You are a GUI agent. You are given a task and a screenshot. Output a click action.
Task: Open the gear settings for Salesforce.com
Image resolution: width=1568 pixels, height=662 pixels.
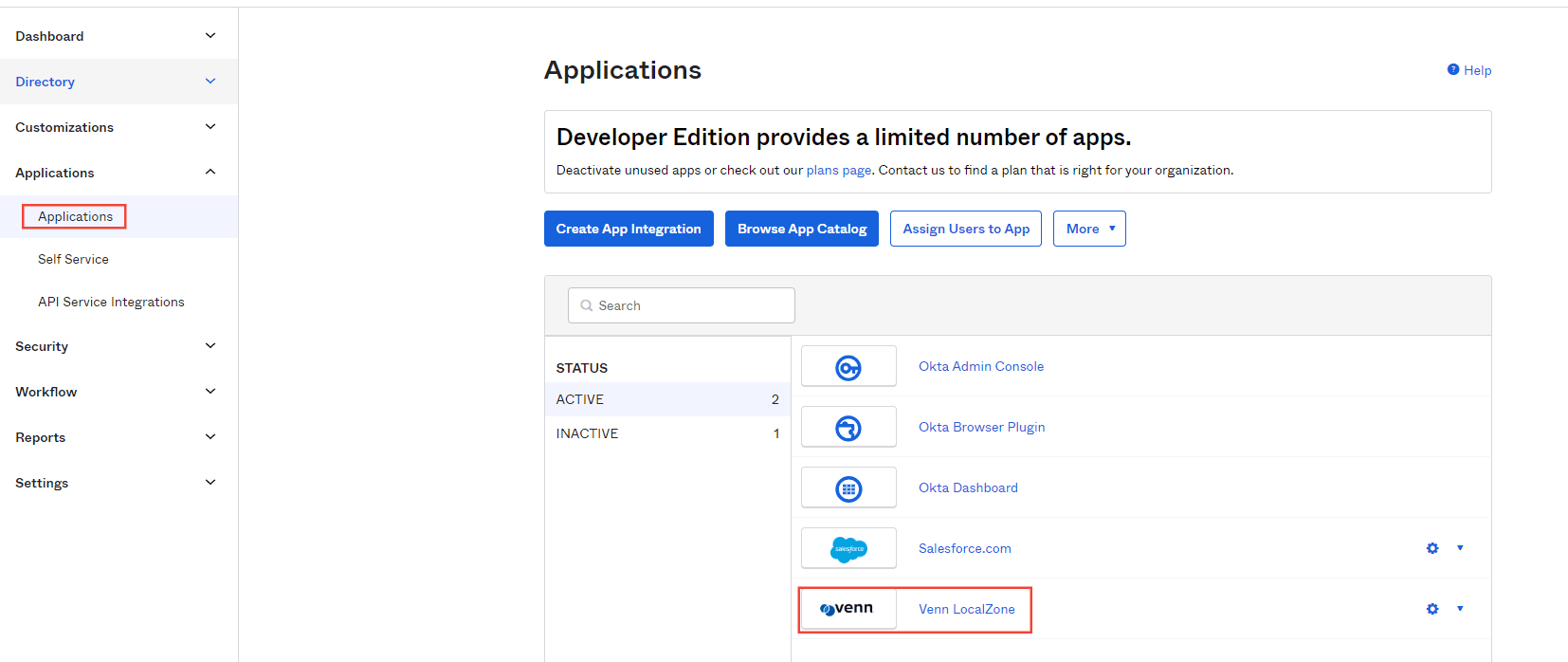coord(1432,548)
